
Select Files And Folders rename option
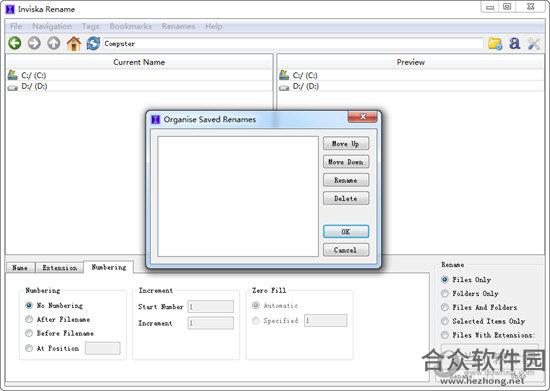coord(445,307)
